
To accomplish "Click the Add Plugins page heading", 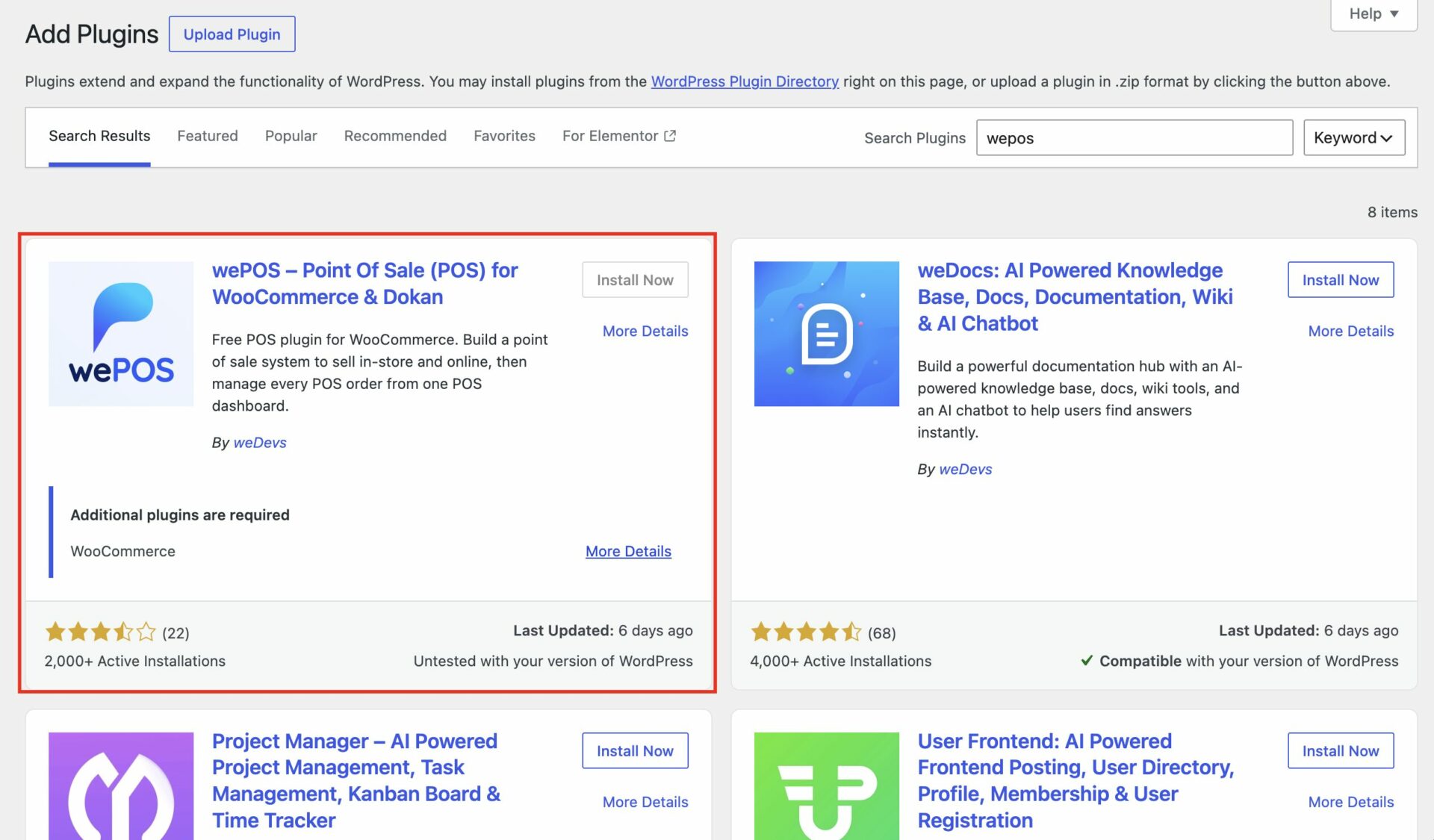I will pyautogui.click(x=92, y=34).
